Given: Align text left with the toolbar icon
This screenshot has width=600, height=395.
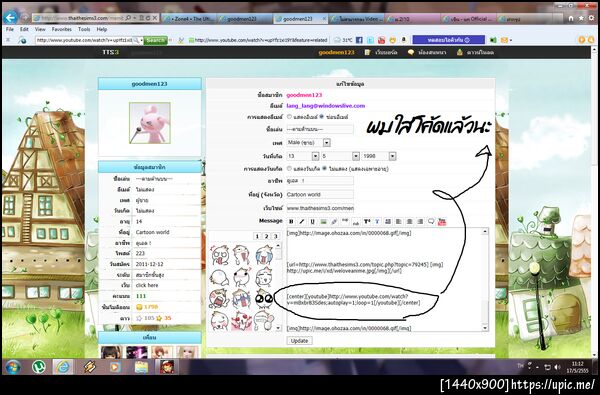Looking at the screenshot, I should [399, 222].
